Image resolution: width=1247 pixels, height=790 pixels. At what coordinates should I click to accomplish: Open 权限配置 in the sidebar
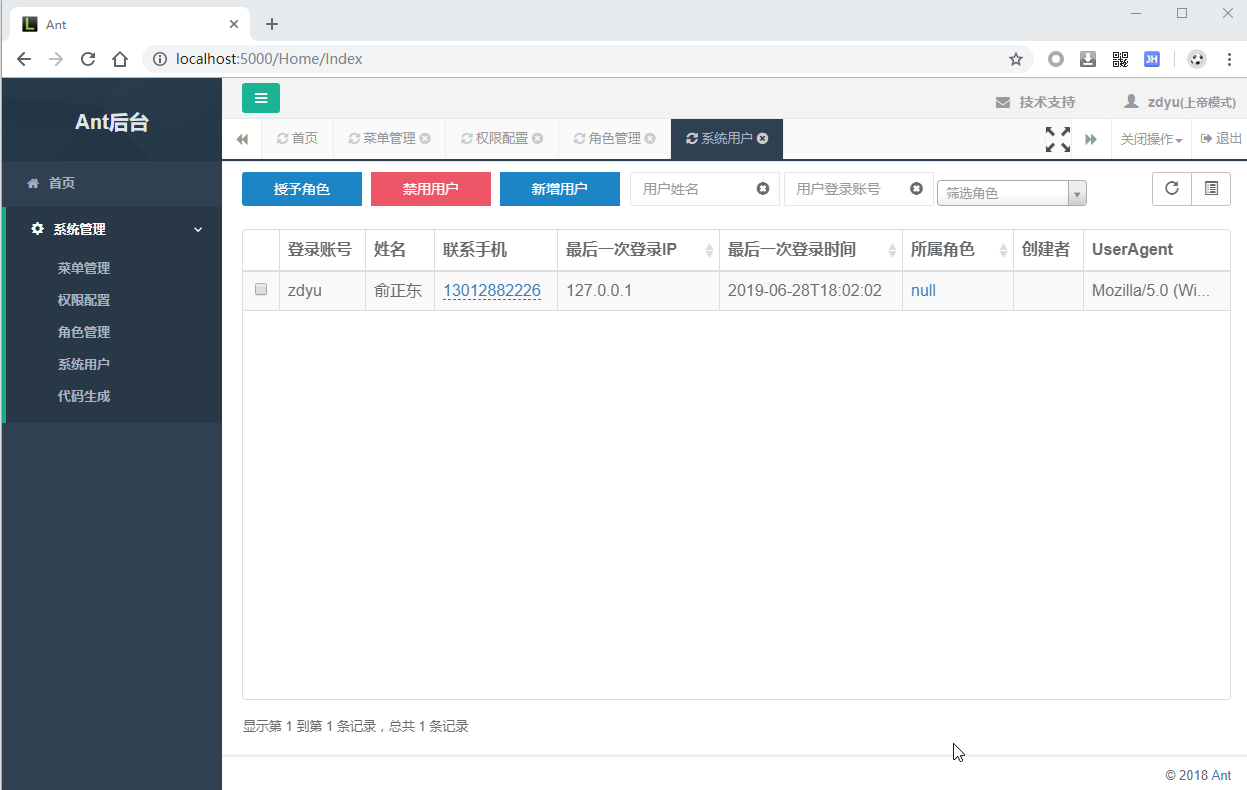click(84, 300)
